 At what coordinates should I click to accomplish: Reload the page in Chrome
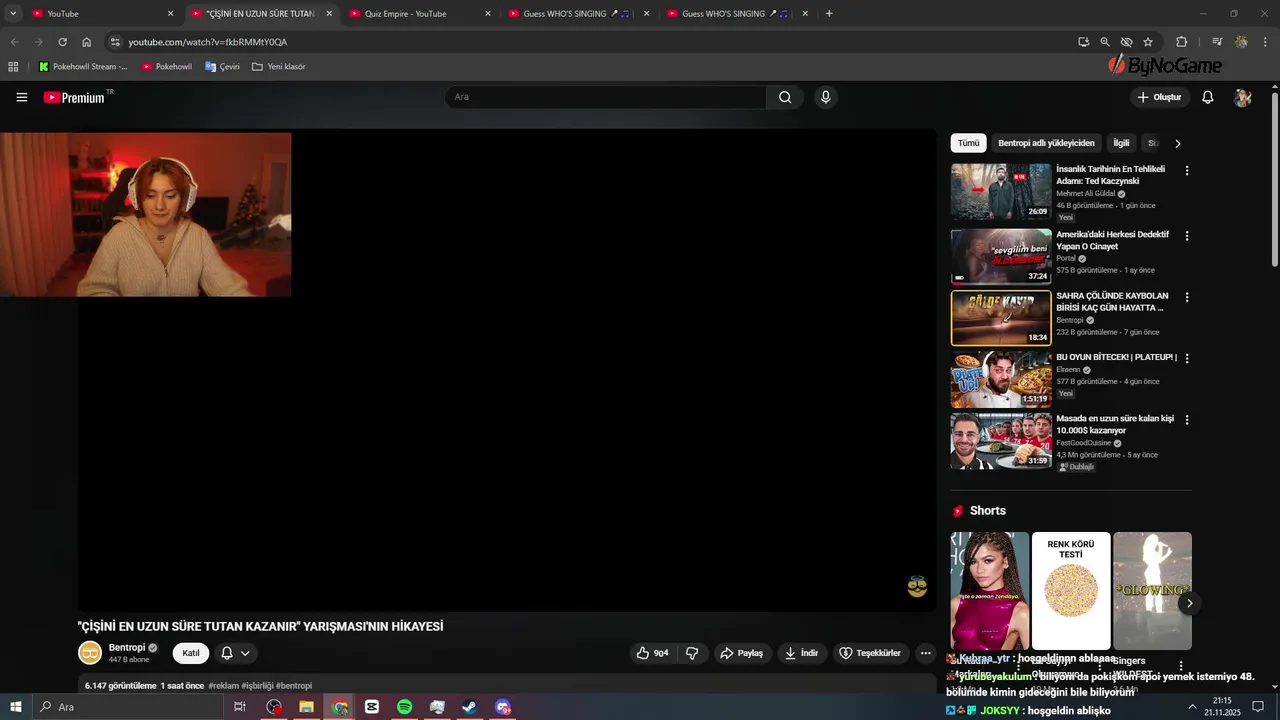(x=62, y=42)
